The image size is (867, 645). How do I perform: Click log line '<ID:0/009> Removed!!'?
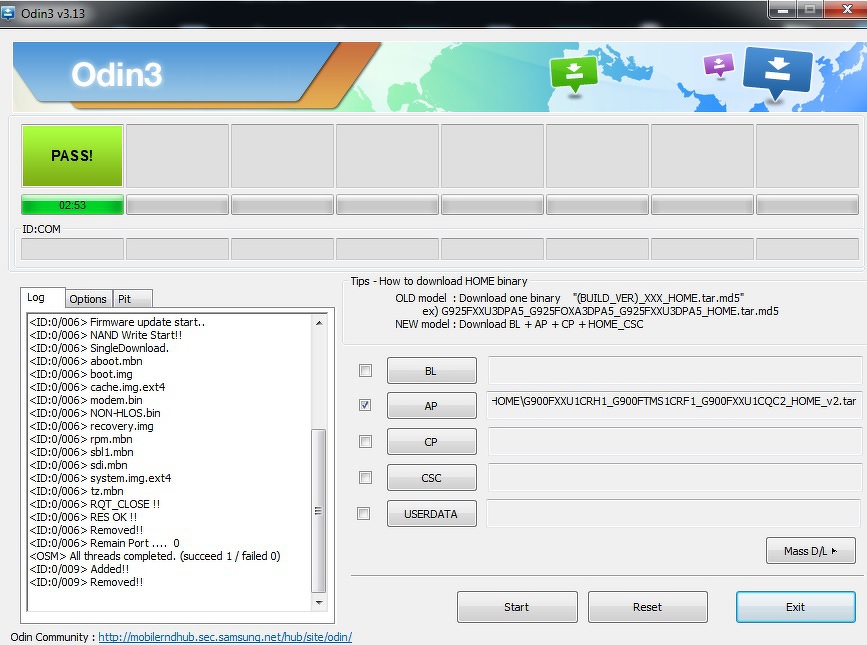coord(87,583)
